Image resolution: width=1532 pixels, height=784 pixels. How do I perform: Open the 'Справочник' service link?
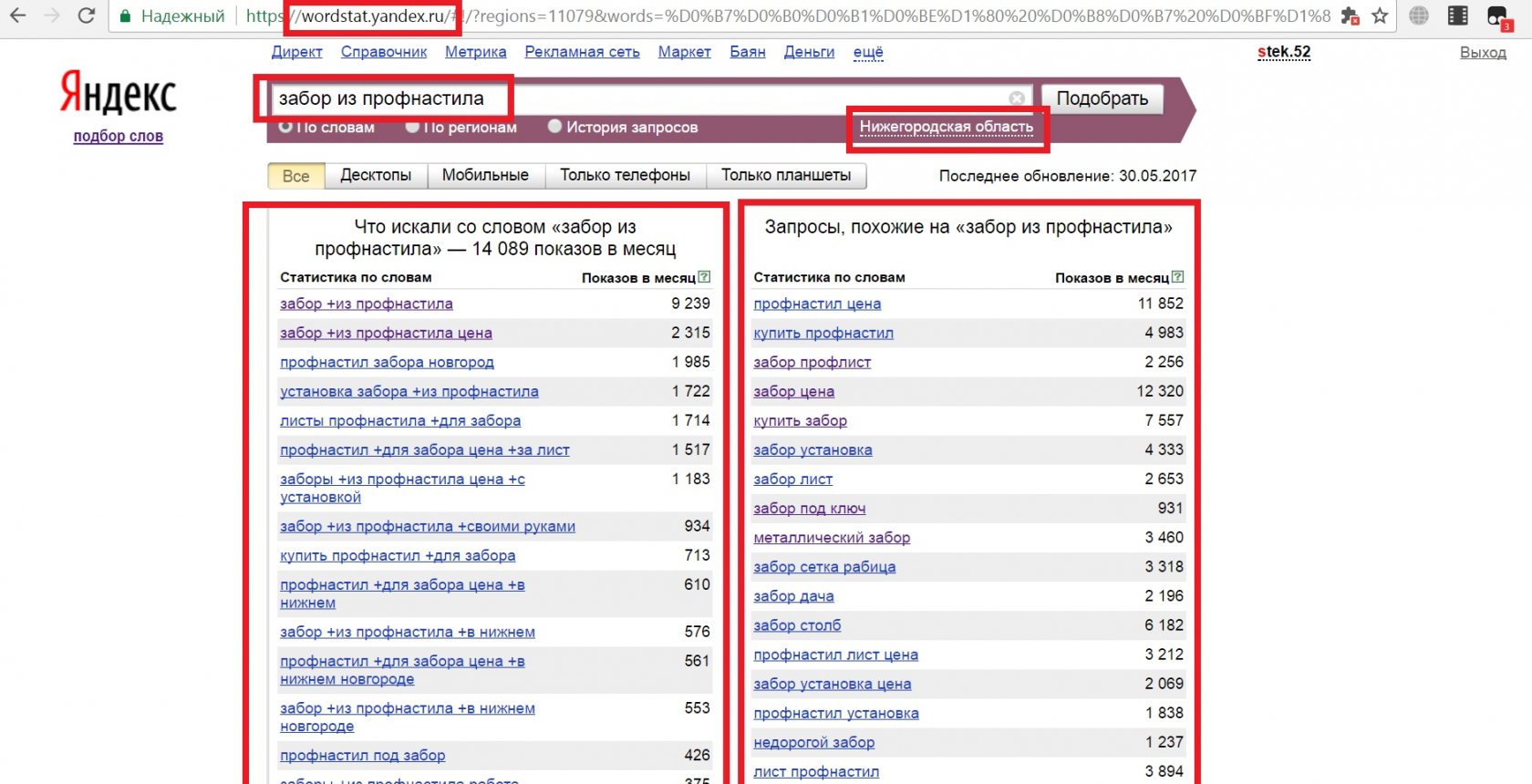click(x=384, y=52)
